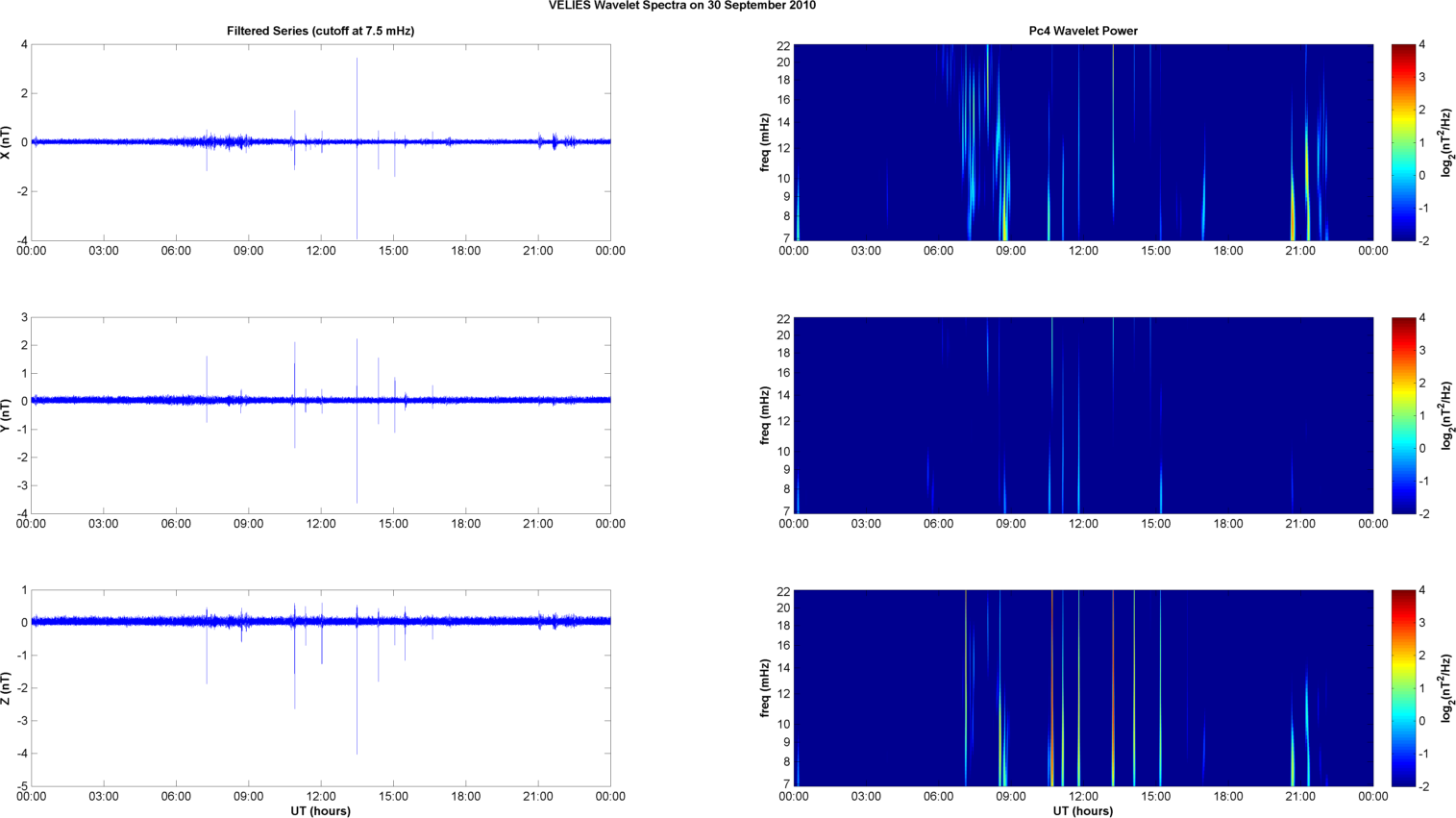Click UT (hours) label under Z series
The height and width of the screenshot is (818, 1456).
(320, 810)
